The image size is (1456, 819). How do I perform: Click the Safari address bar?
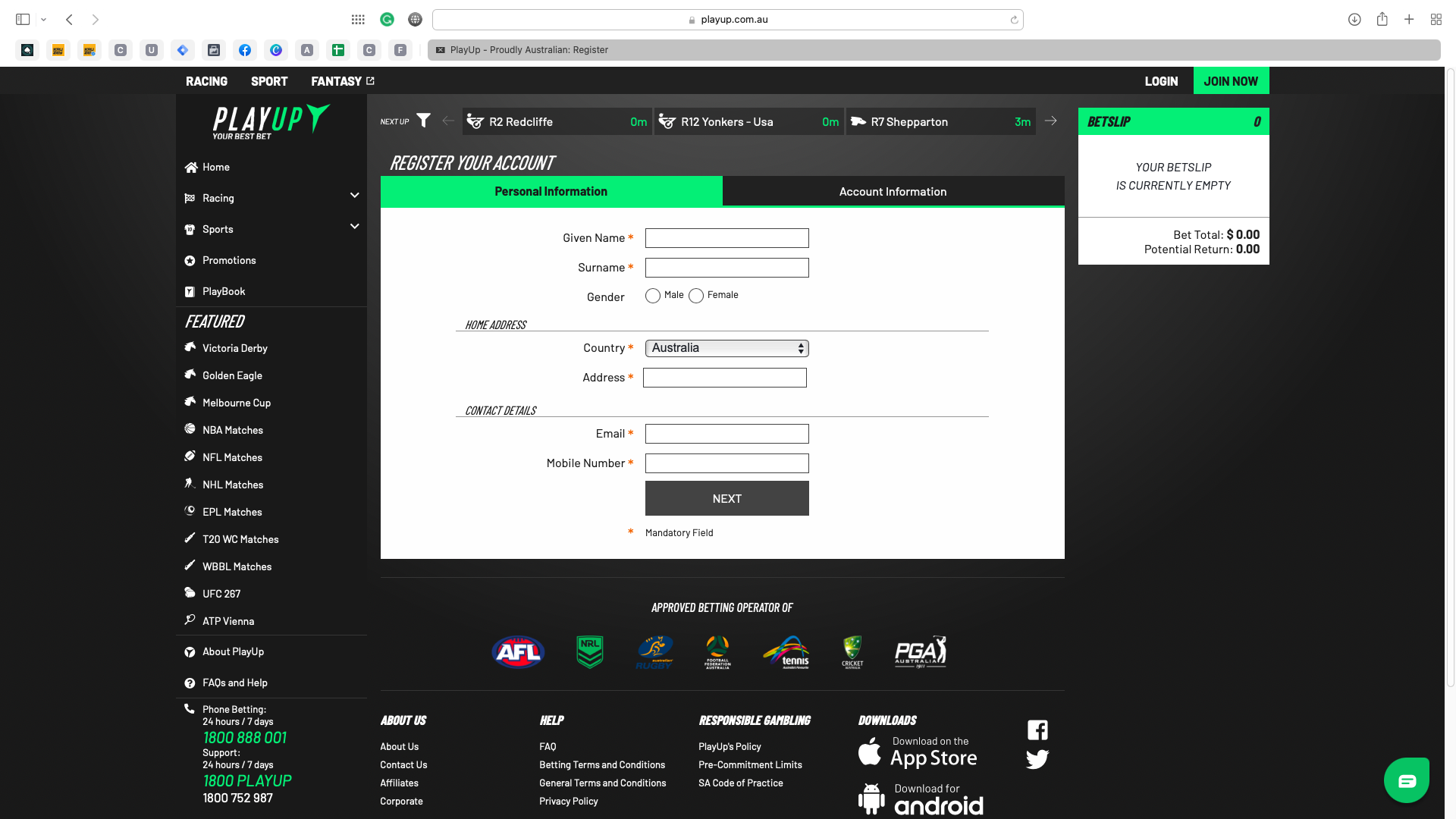point(727,20)
